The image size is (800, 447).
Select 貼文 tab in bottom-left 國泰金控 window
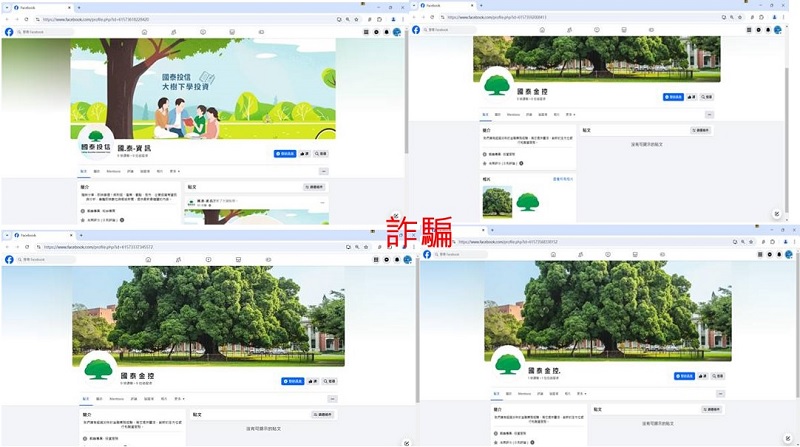point(86,399)
